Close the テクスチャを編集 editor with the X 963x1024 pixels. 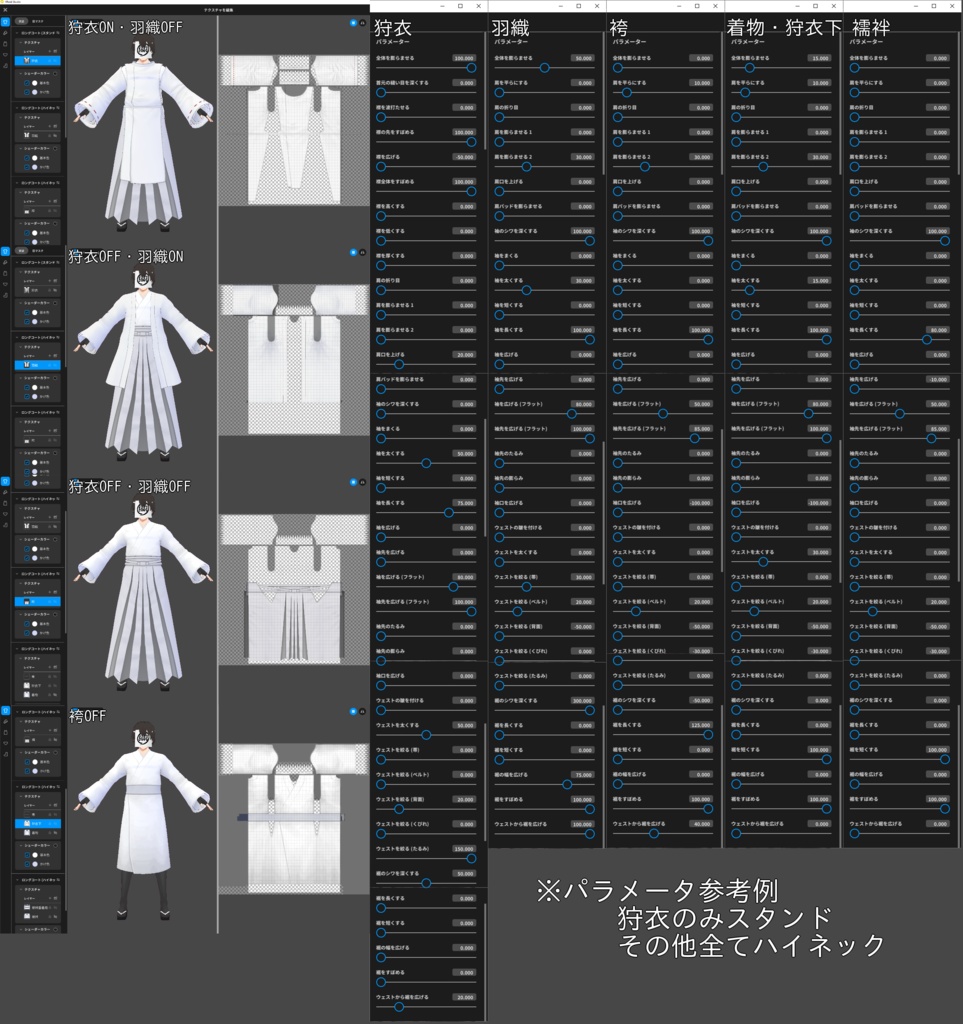(x=5, y=10)
